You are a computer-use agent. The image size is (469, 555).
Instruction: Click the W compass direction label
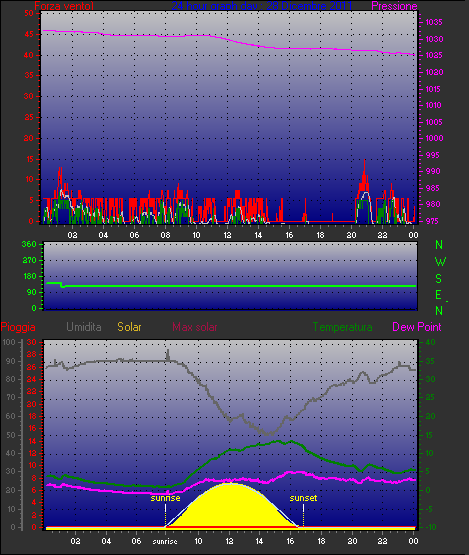click(x=440, y=262)
